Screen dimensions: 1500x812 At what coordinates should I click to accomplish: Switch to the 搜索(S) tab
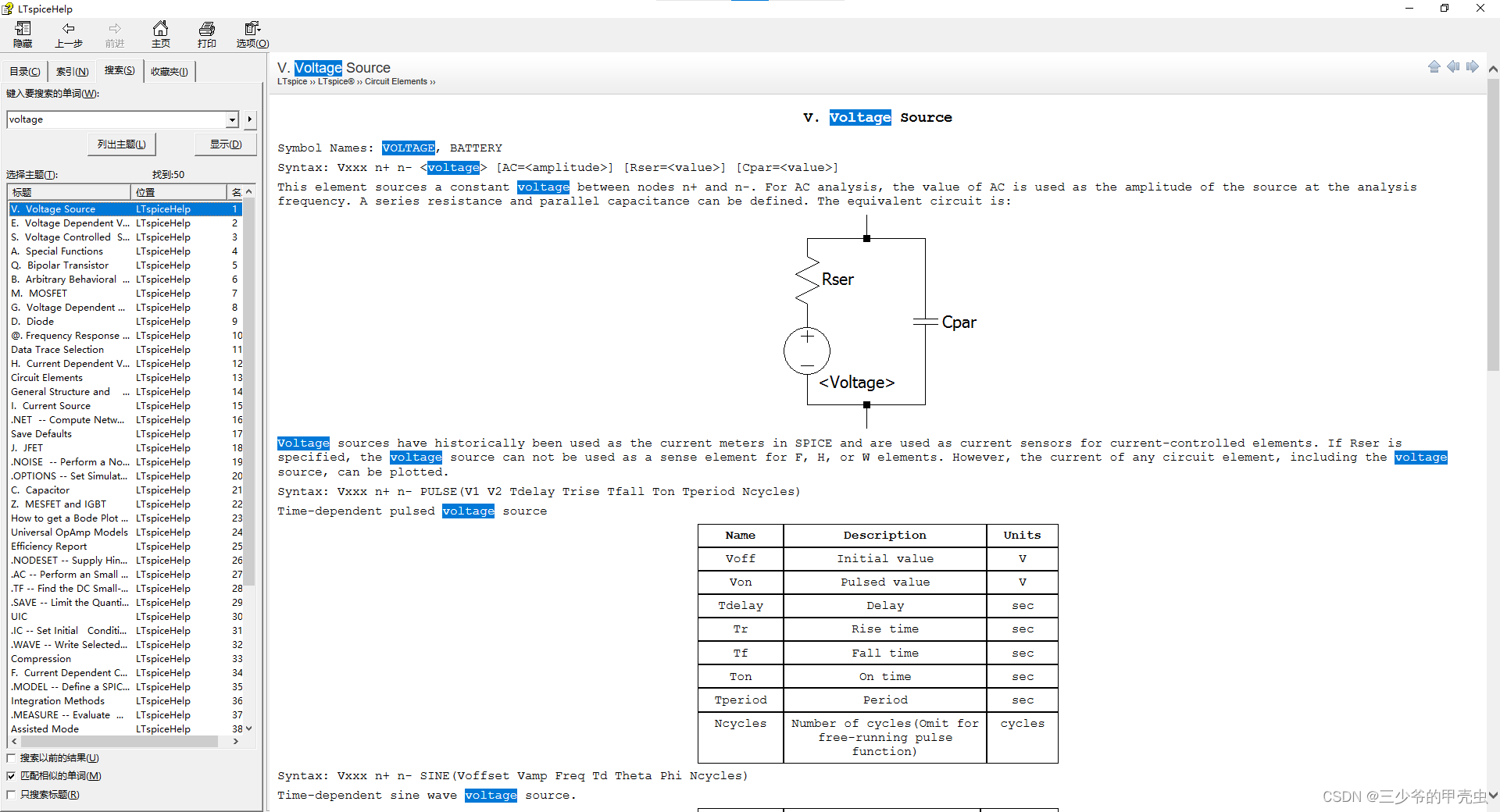point(120,70)
